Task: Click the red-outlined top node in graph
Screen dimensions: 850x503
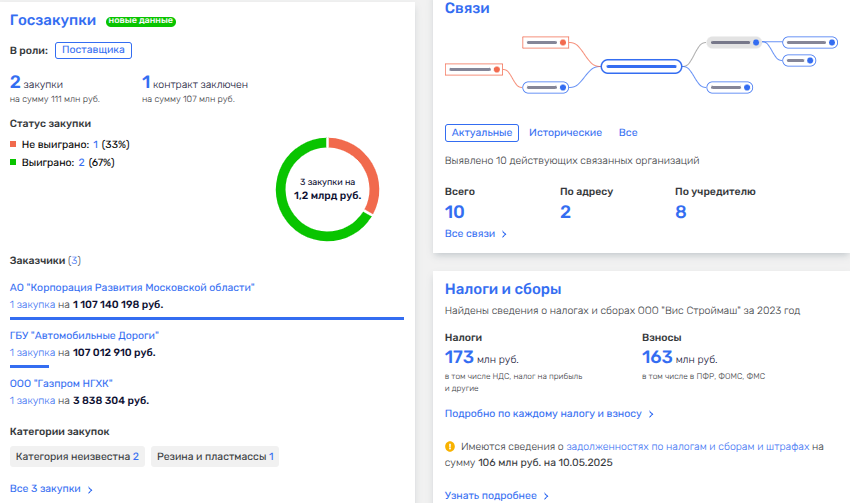Action: 546,42
